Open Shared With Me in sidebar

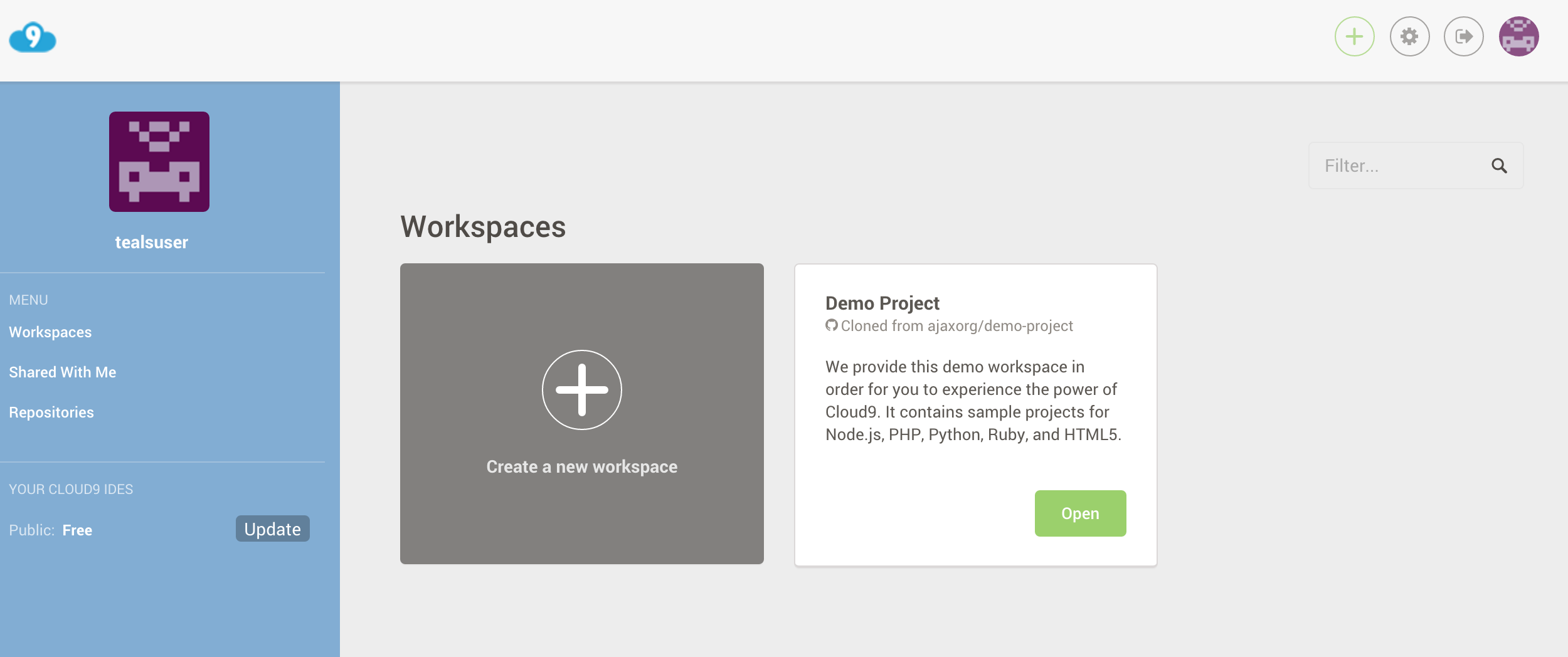(63, 372)
